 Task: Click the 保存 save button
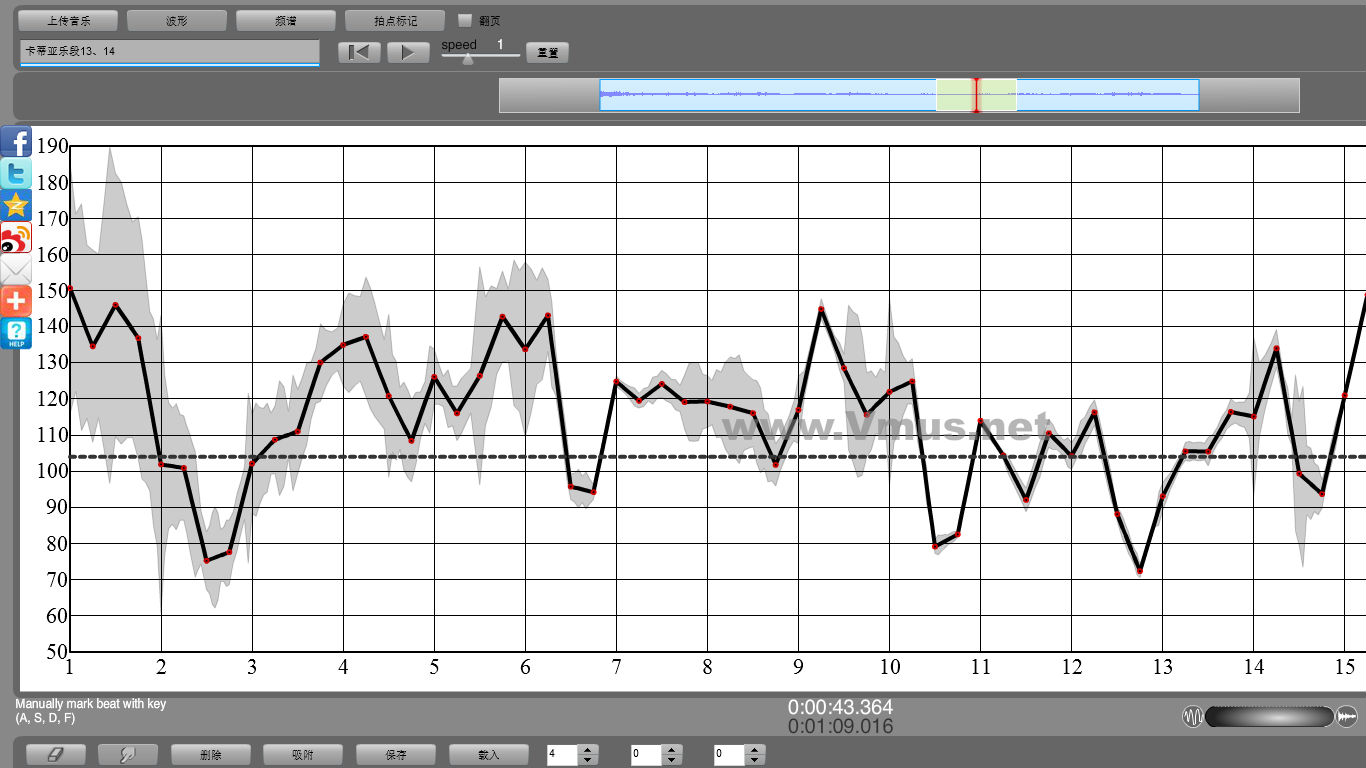(x=395, y=755)
